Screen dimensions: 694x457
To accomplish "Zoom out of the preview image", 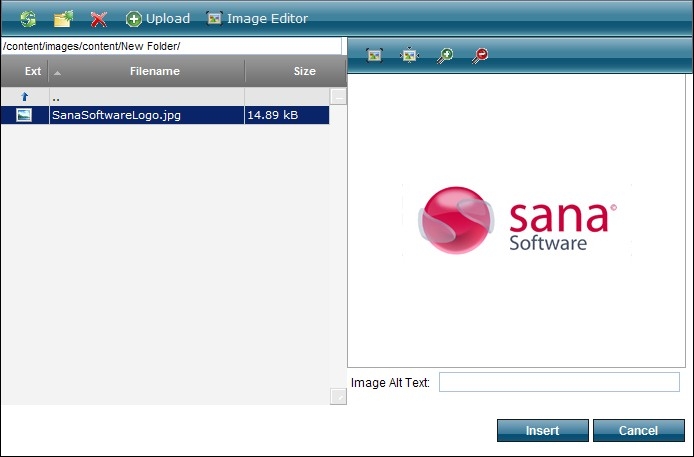I will click(480, 56).
